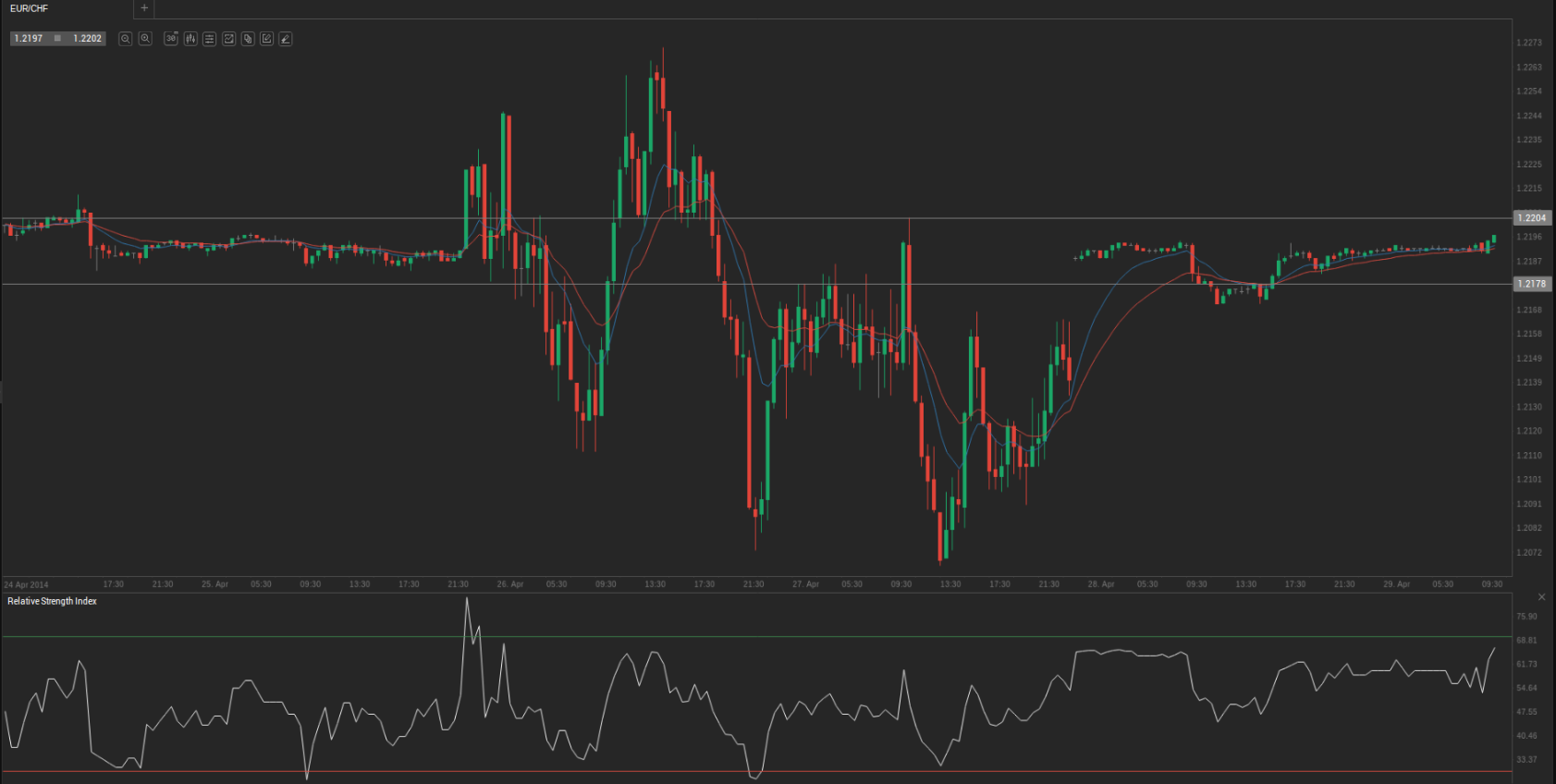Click the 75.90 RSI axis value
The height and width of the screenshot is (784, 1556).
click(x=1526, y=616)
